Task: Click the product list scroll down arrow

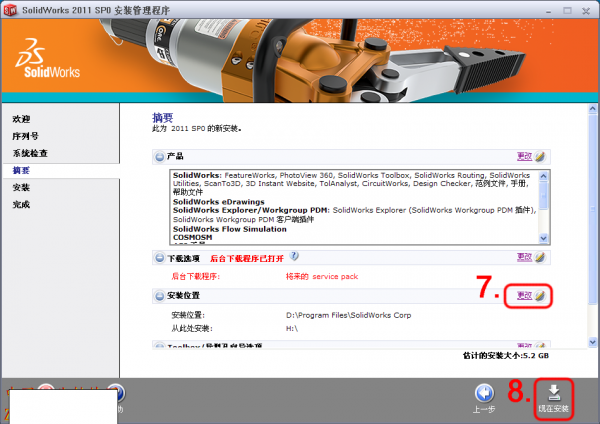Action: point(543,238)
